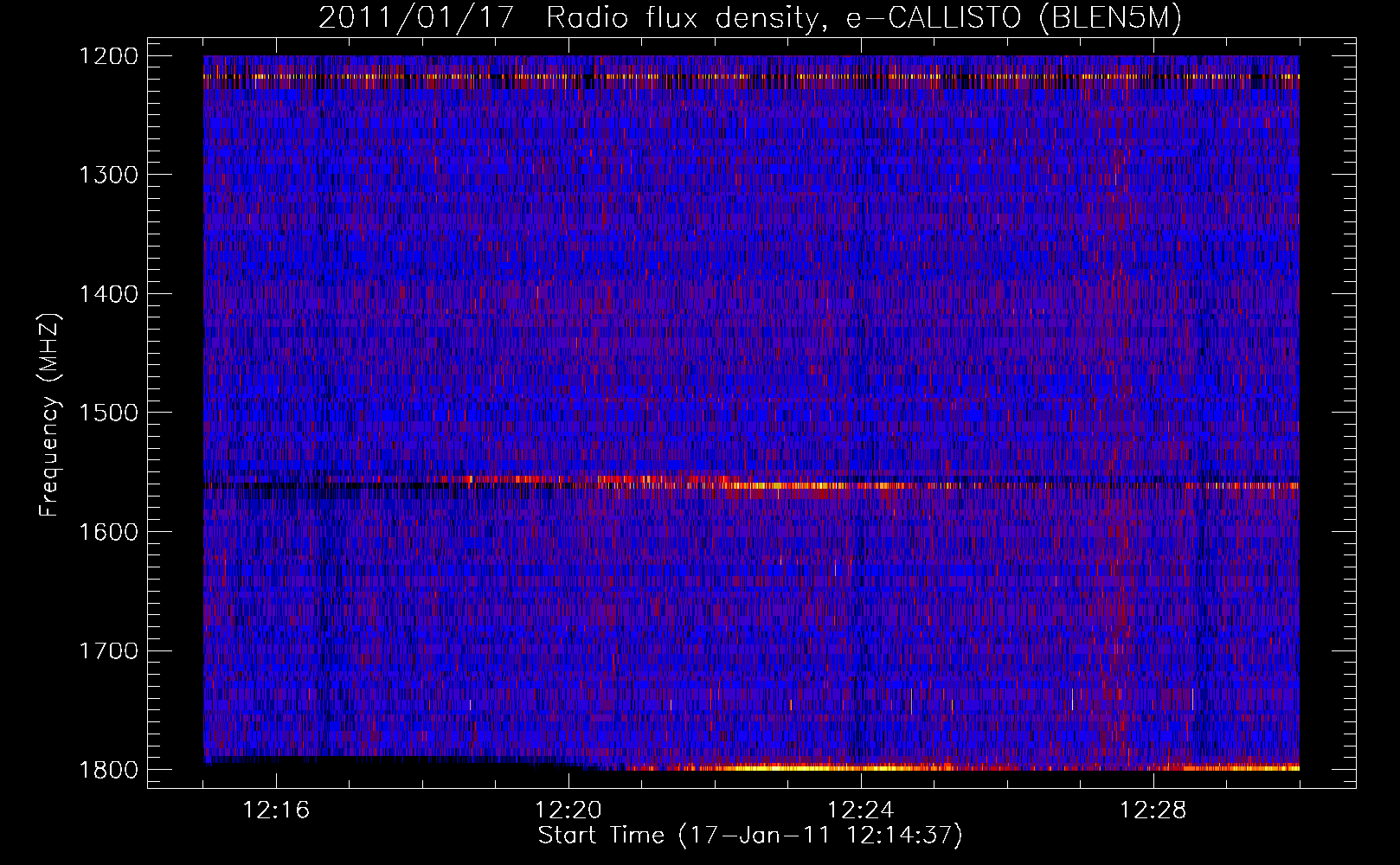Click the 1800 frequency axis label
The width and height of the screenshot is (1400, 865).
point(109,770)
